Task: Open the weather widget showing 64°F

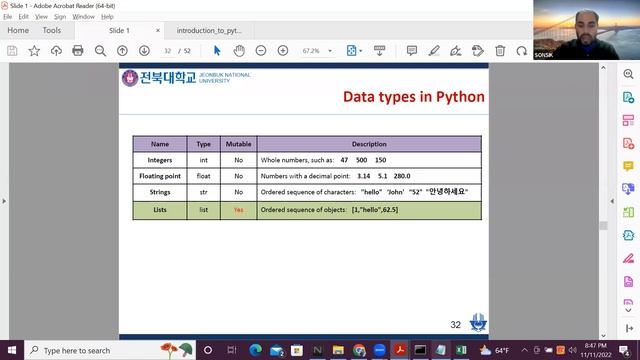Action: point(494,350)
